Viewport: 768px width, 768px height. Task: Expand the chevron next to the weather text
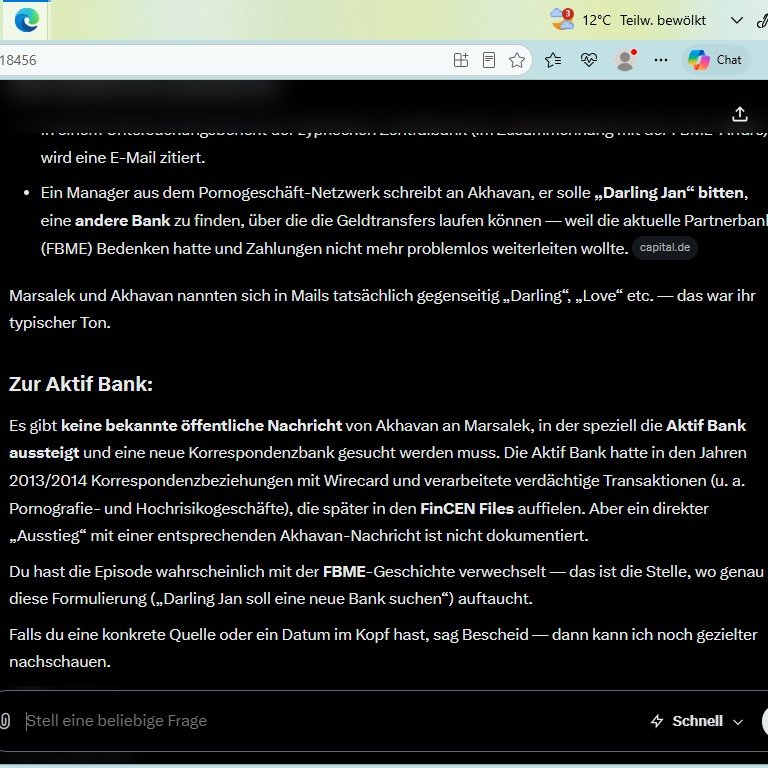737,21
